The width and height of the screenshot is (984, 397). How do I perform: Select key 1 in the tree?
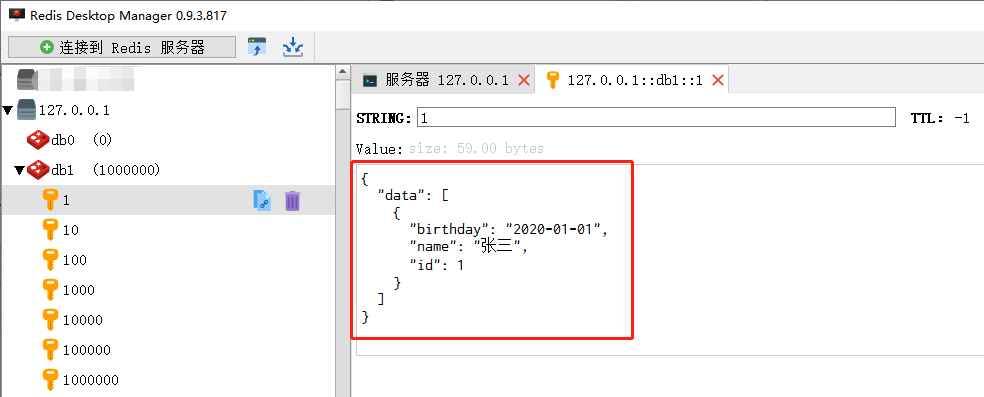tap(168, 200)
